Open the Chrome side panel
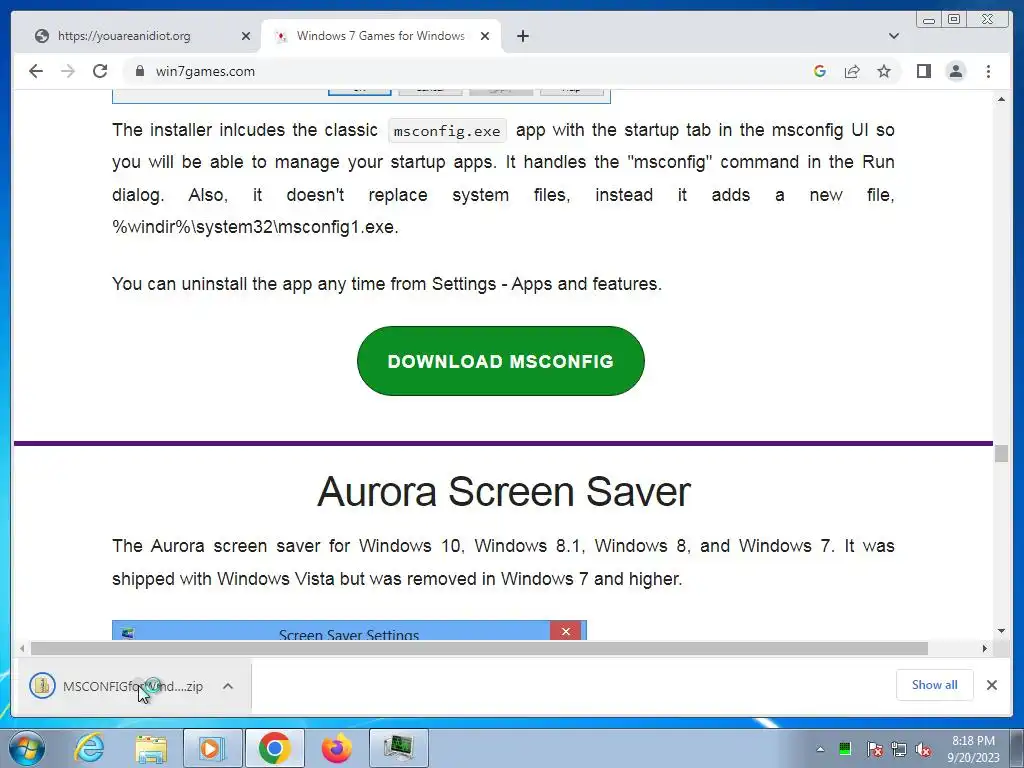 923,71
